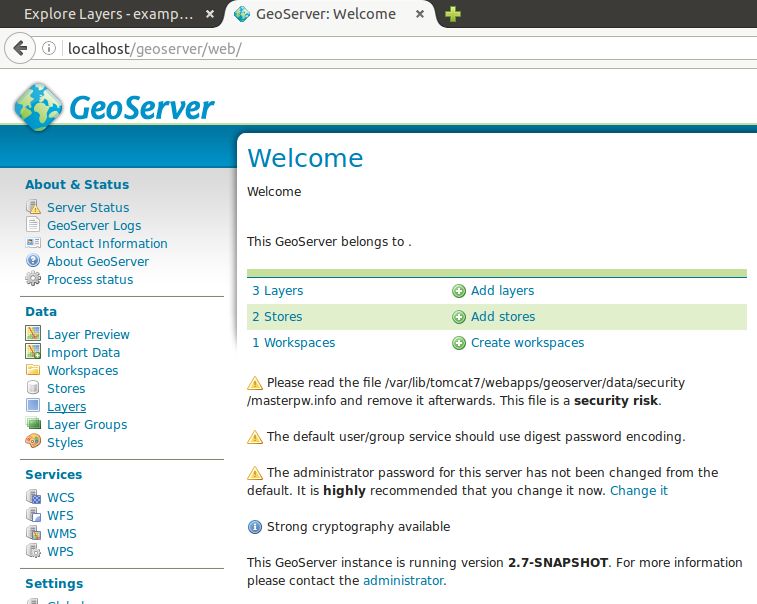Image resolution: width=757 pixels, height=604 pixels.
Task: Open the GeoServer Logs link
Action: 94,225
